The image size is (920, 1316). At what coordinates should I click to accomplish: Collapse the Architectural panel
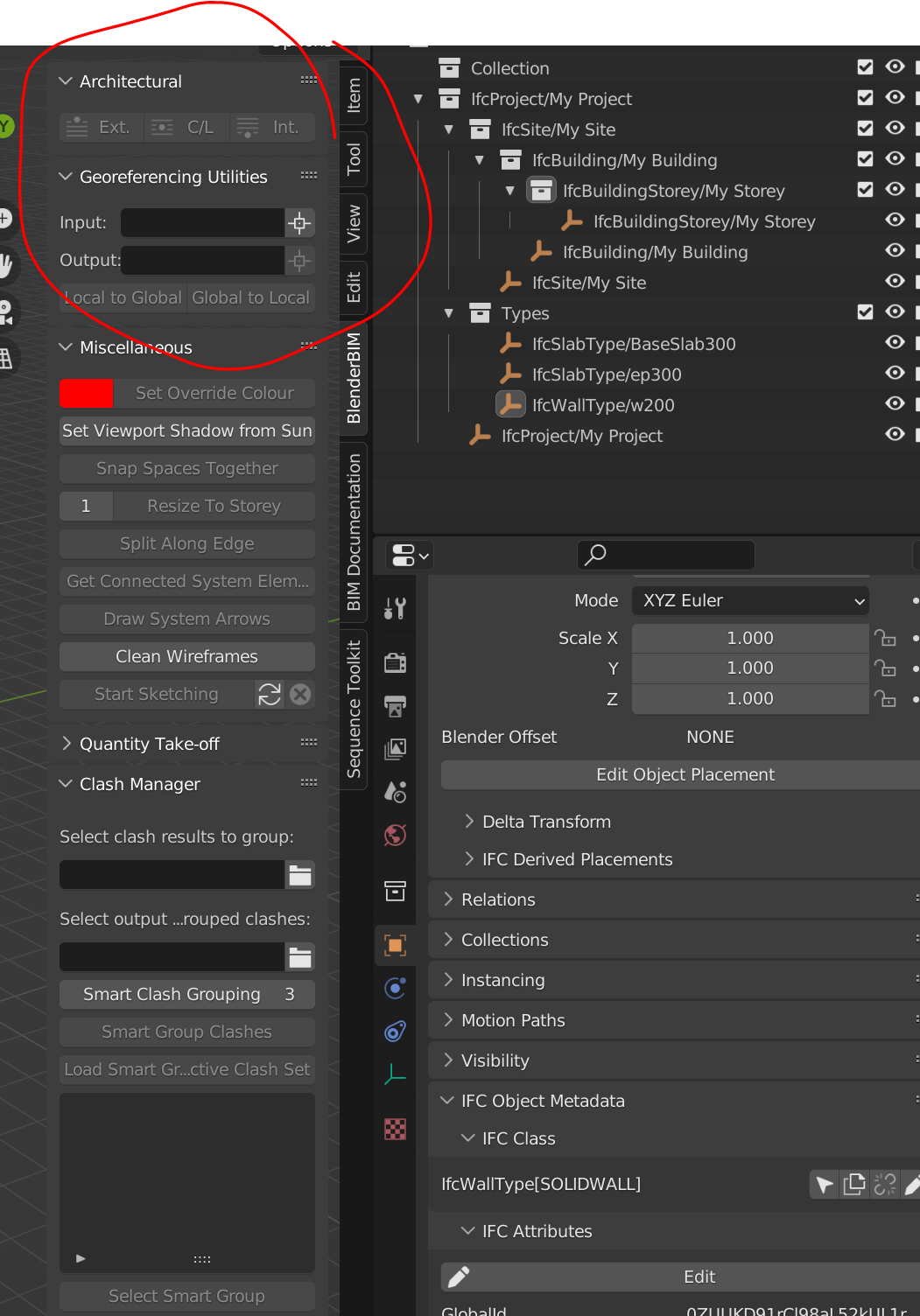[66, 81]
